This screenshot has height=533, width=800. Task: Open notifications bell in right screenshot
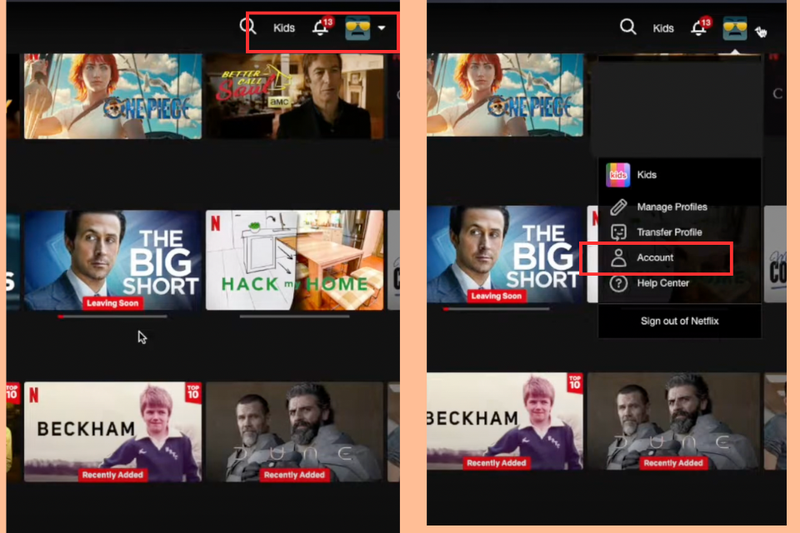click(x=698, y=28)
